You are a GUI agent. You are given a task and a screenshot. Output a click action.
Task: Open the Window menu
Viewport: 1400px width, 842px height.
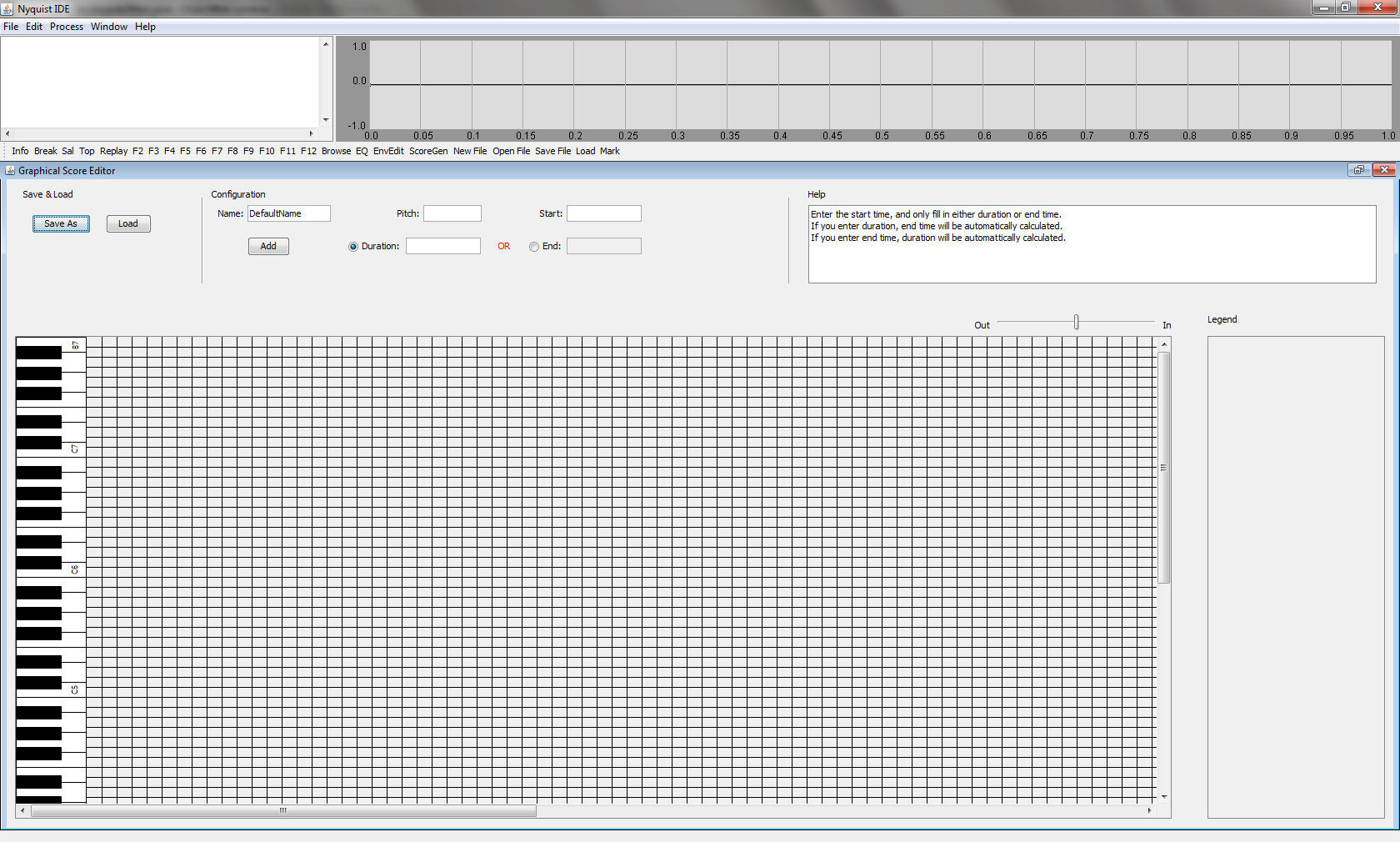coord(109,27)
